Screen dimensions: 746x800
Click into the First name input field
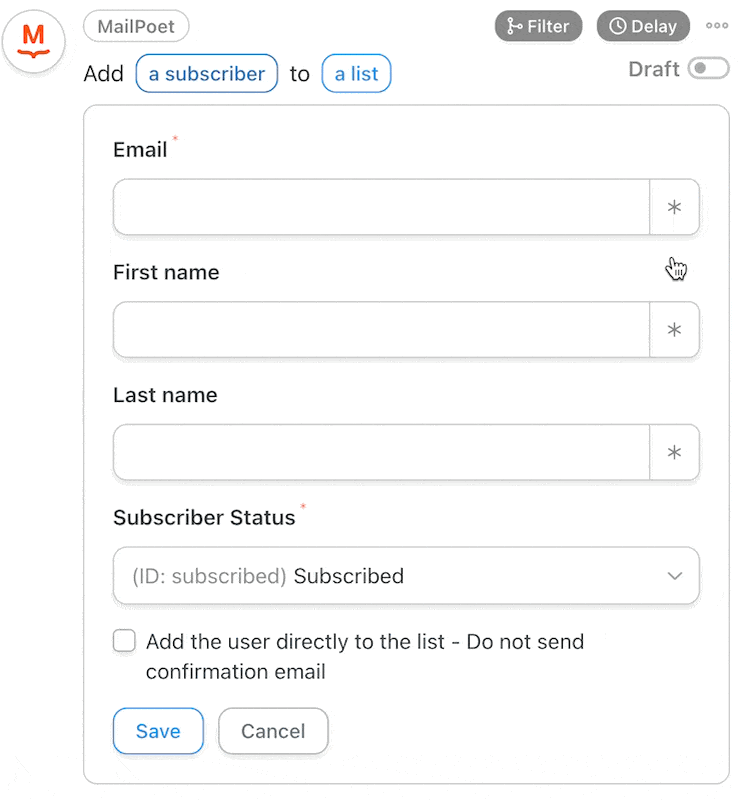point(381,330)
